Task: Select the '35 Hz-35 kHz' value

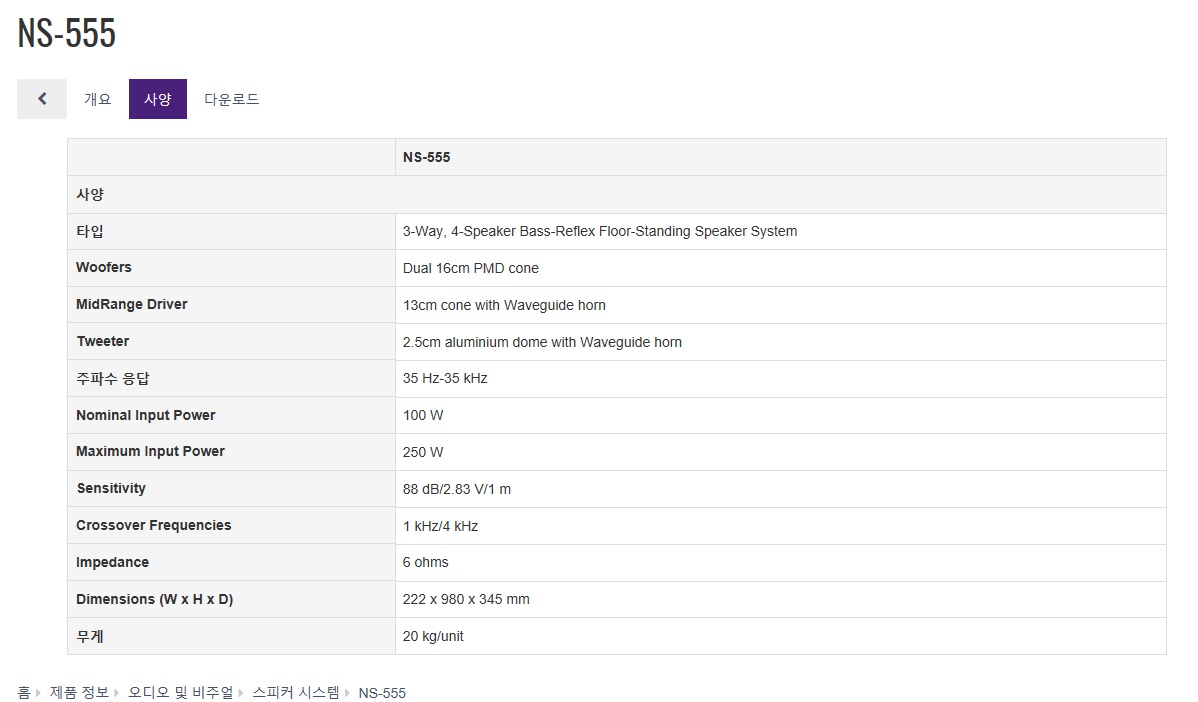Action: click(445, 378)
